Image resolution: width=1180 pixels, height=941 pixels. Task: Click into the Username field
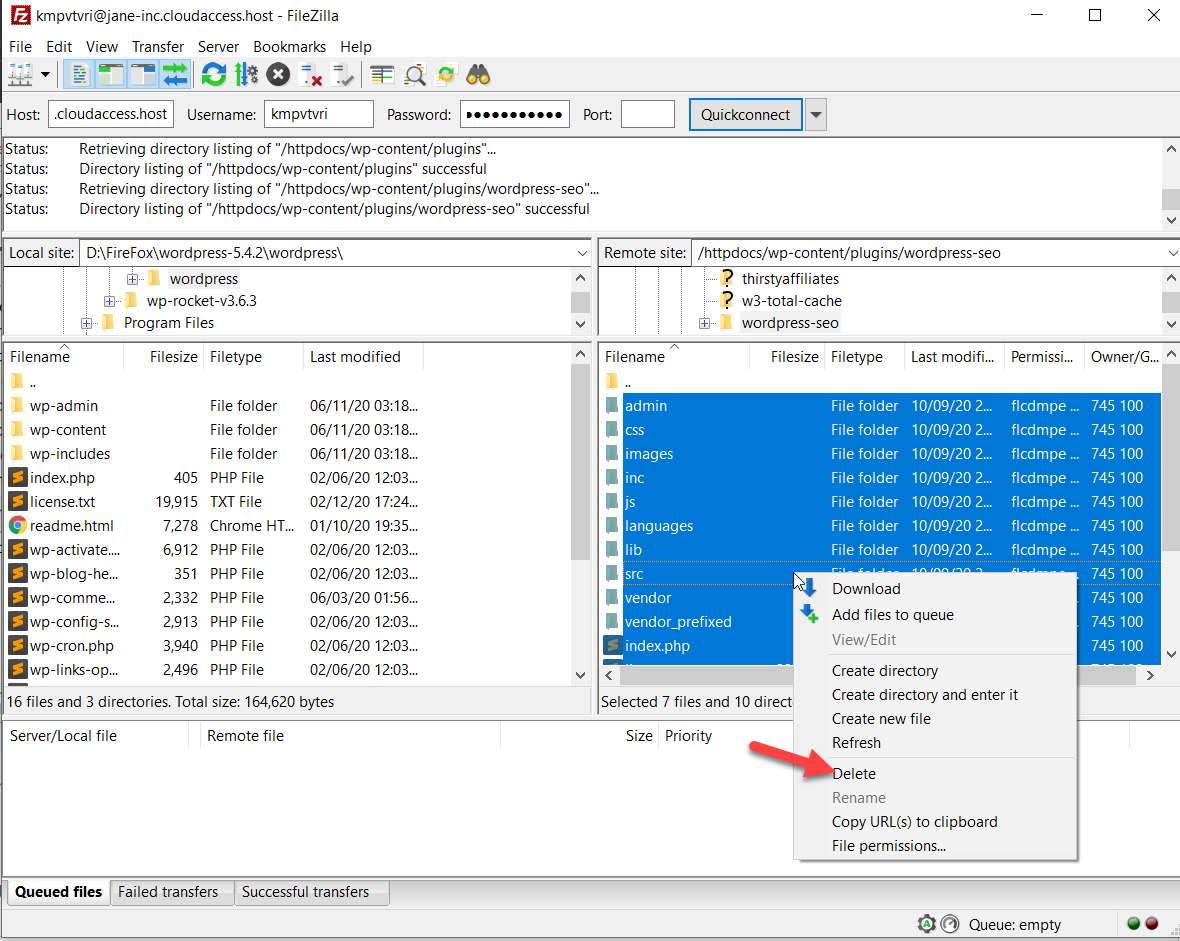[x=319, y=114]
